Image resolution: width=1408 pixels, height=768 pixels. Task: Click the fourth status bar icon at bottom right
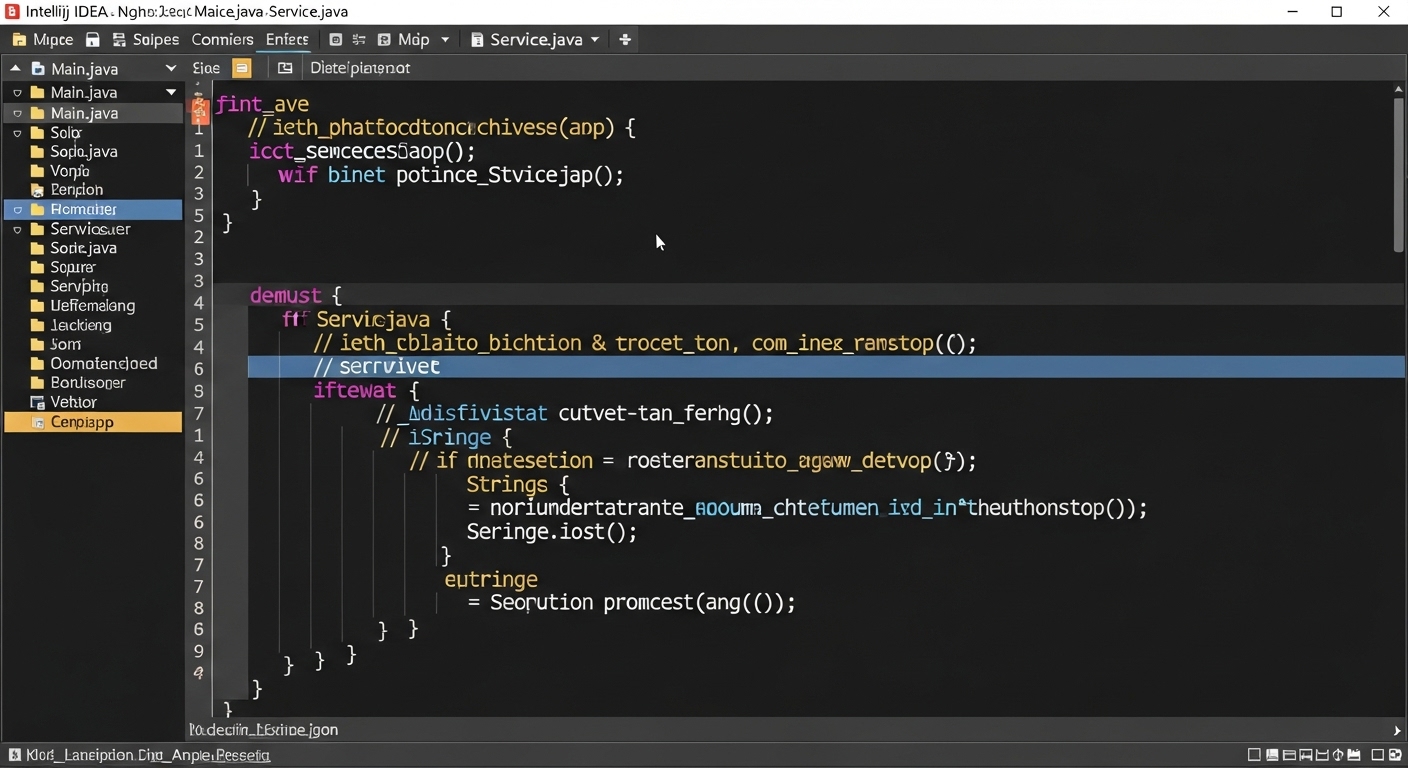[x=1306, y=755]
